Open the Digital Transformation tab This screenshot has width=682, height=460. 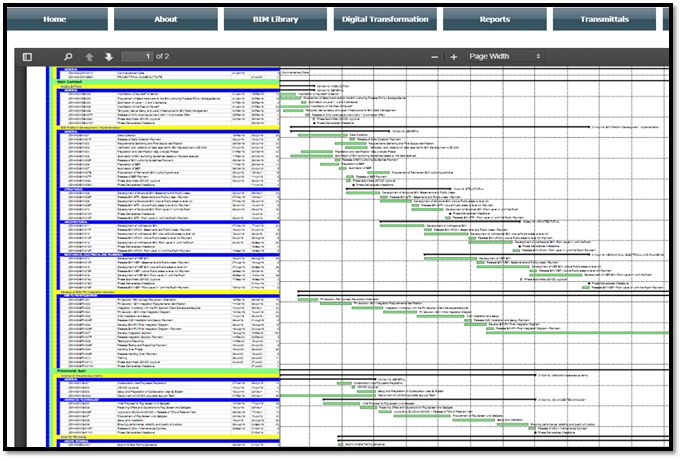(x=385, y=19)
